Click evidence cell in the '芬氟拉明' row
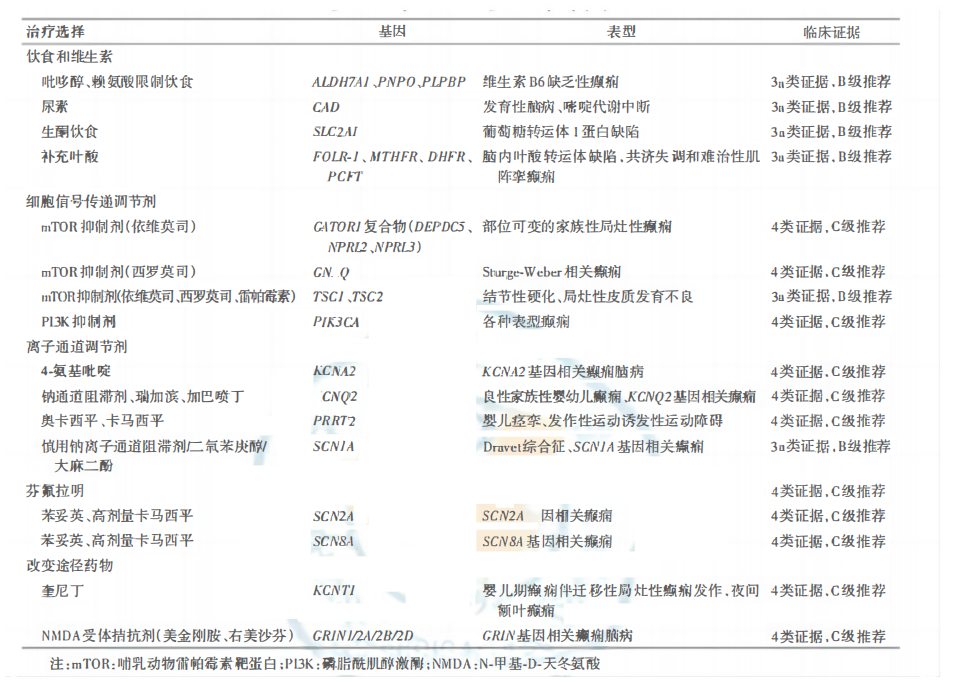Screen dimensions: 955x685 pyautogui.click(x=828, y=491)
